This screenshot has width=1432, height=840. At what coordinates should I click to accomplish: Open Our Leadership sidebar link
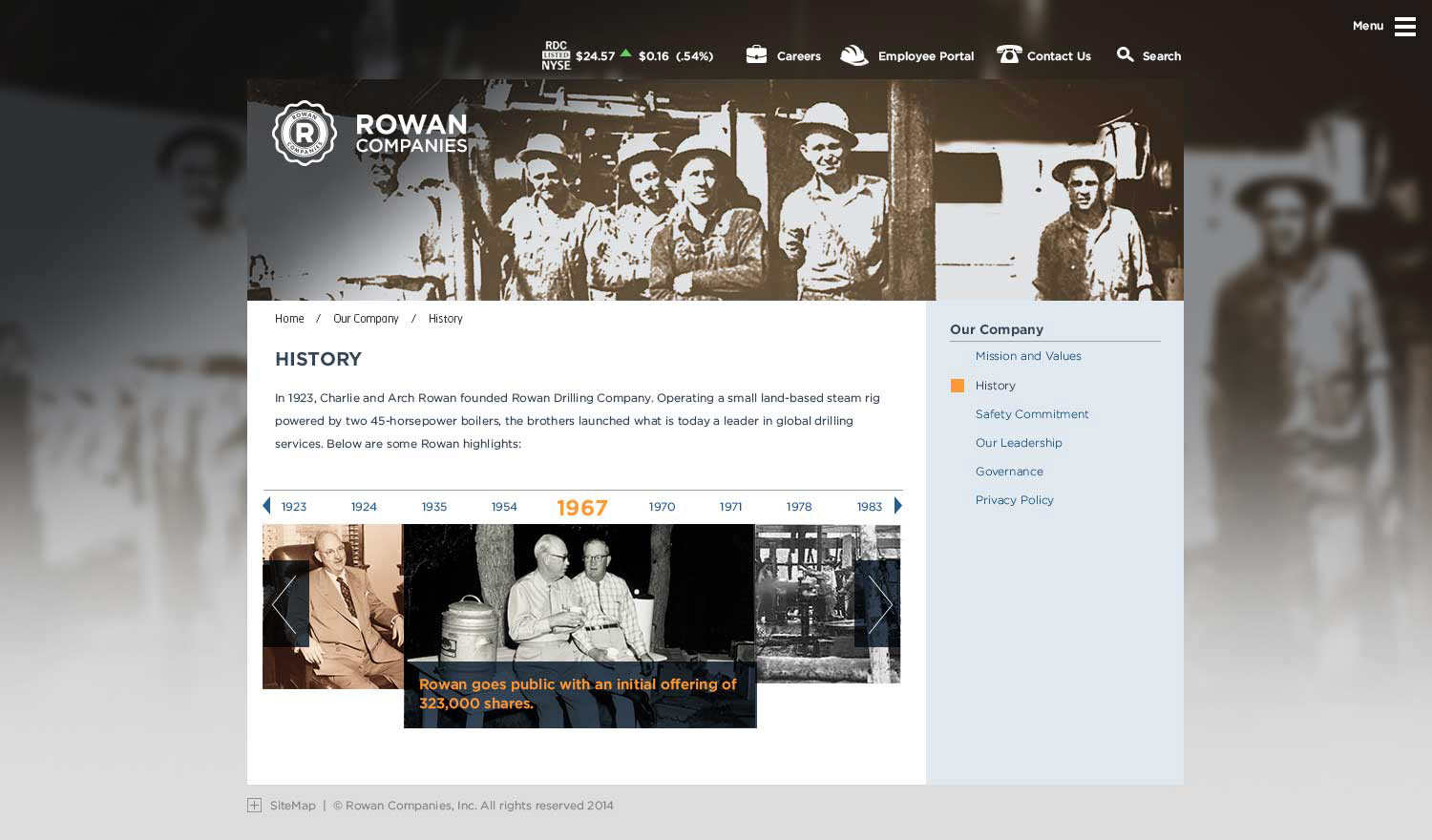pyautogui.click(x=1019, y=443)
